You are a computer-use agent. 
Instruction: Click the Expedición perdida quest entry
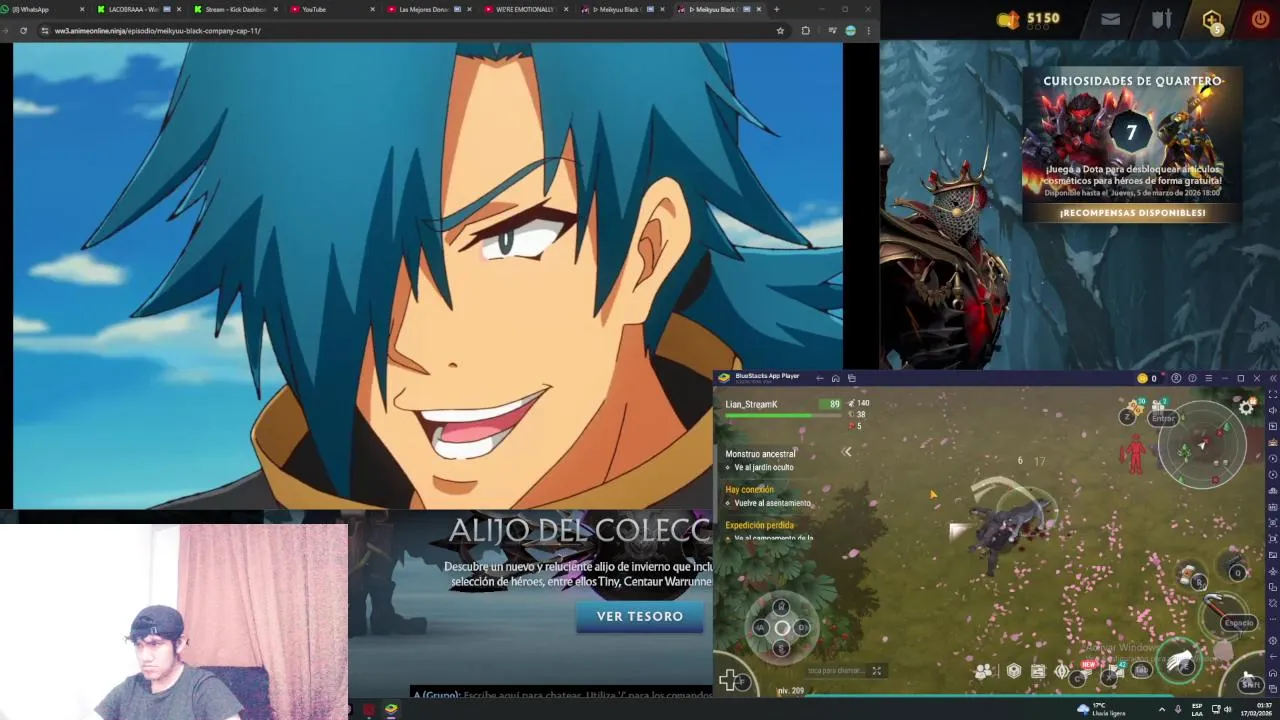pyautogui.click(x=768, y=531)
